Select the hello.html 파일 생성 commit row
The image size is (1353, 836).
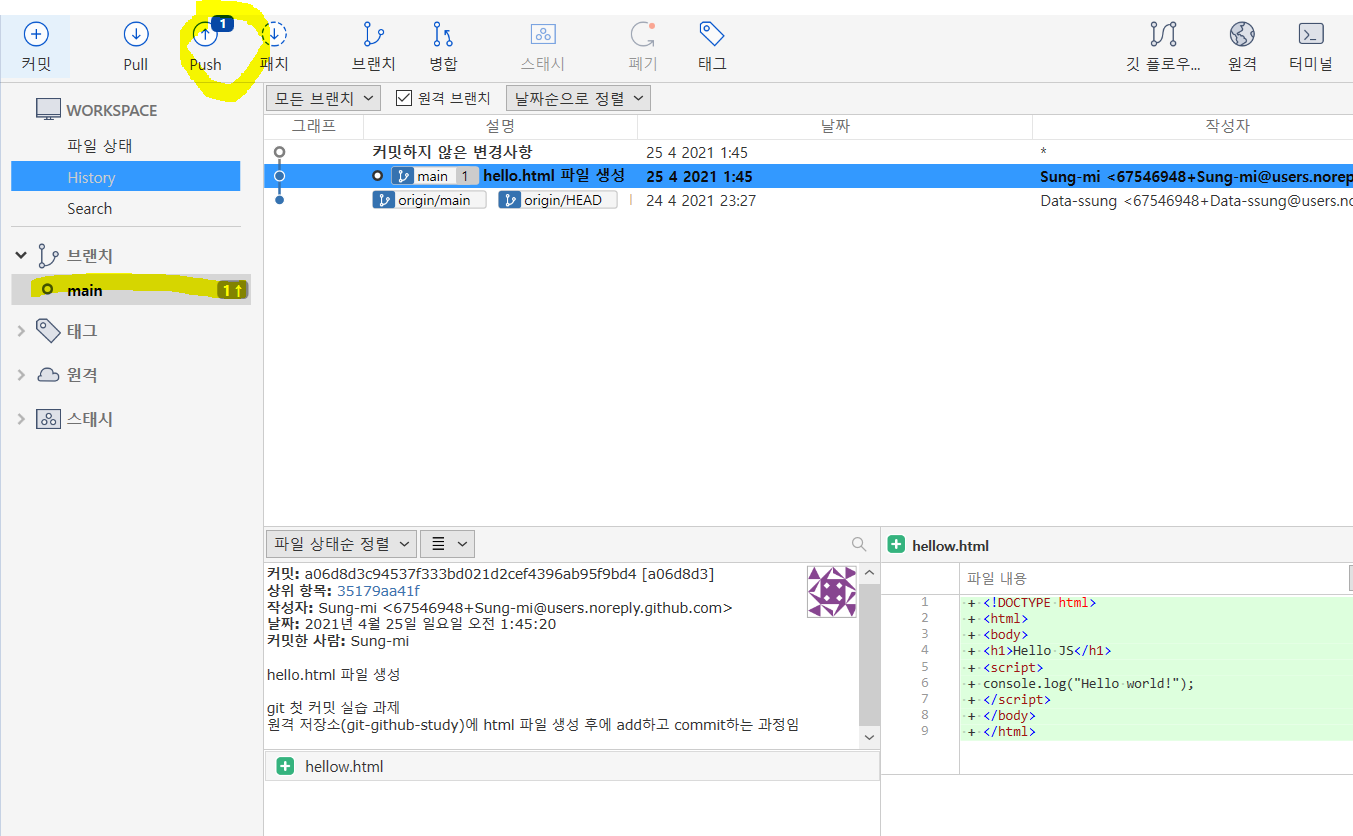click(x=808, y=176)
